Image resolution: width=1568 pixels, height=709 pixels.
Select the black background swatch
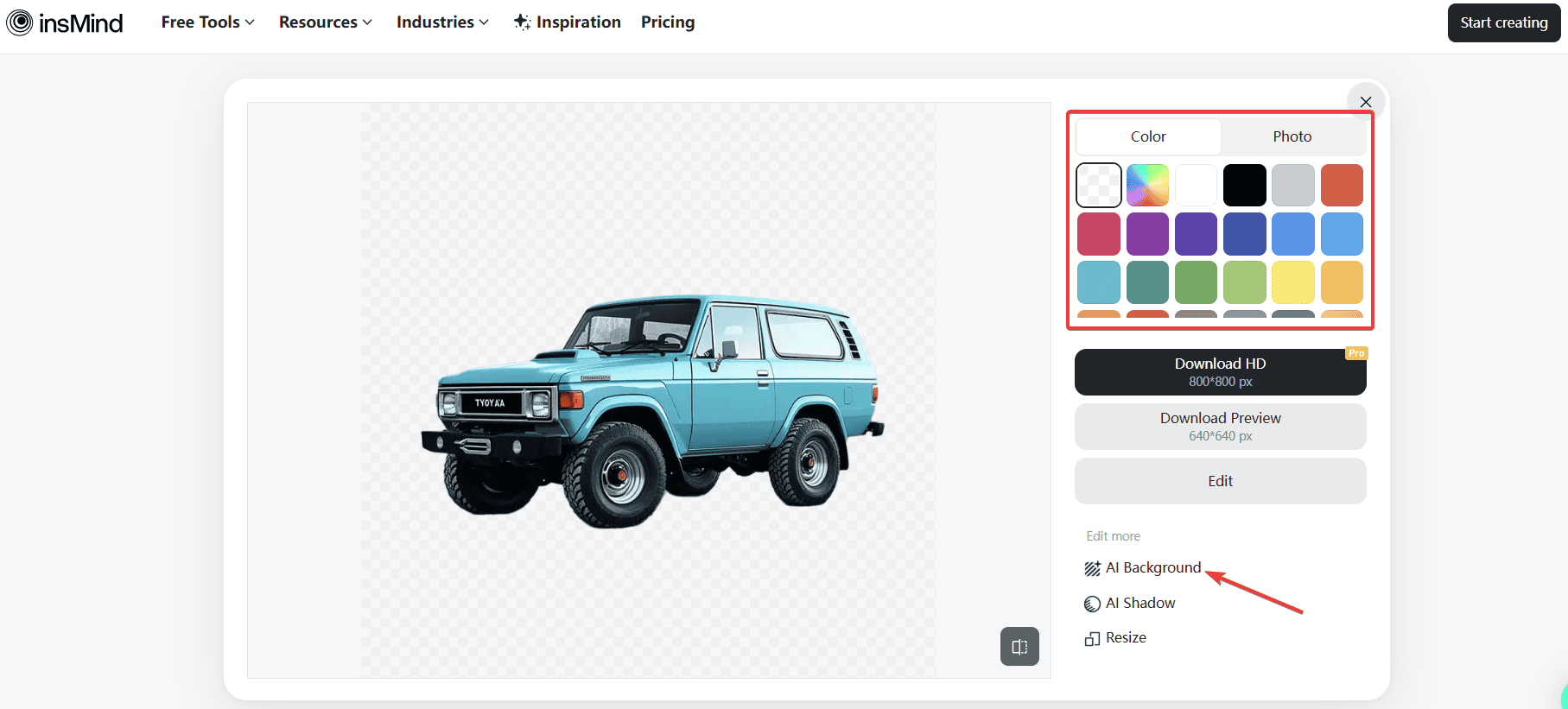[1245, 186]
